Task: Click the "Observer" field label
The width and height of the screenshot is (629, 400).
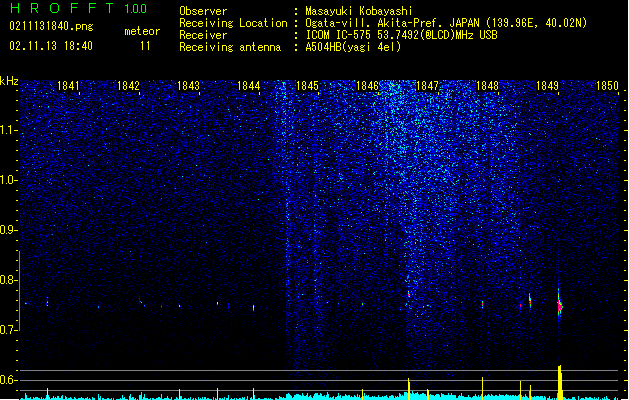Action: (x=203, y=11)
